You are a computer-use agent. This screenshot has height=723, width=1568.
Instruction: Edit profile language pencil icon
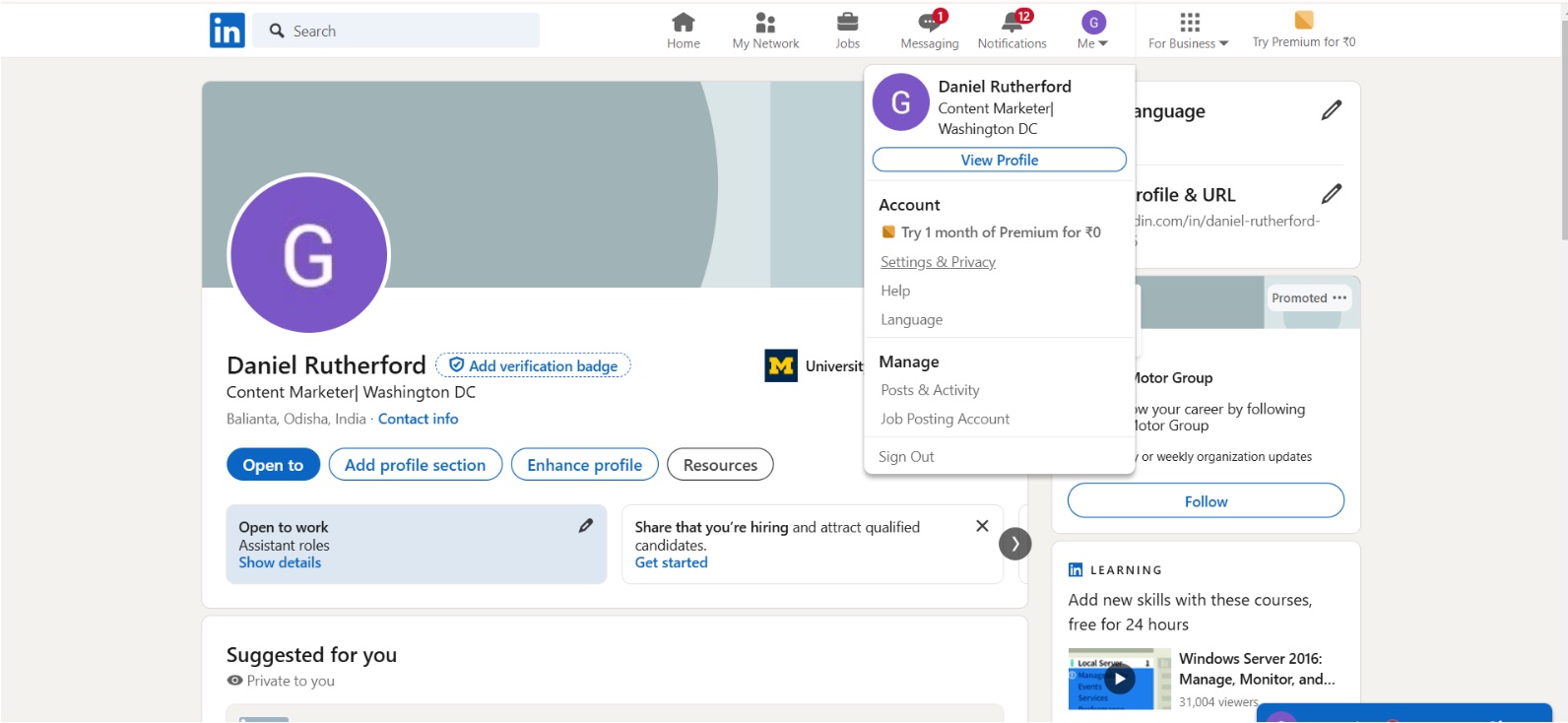(x=1331, y=110)
